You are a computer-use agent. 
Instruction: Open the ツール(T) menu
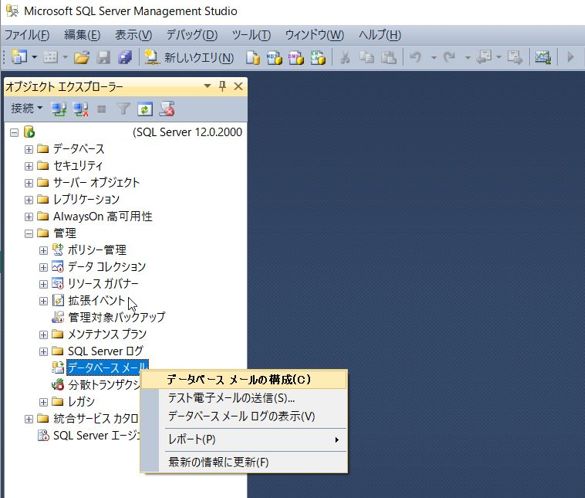[x=251, y=35]
